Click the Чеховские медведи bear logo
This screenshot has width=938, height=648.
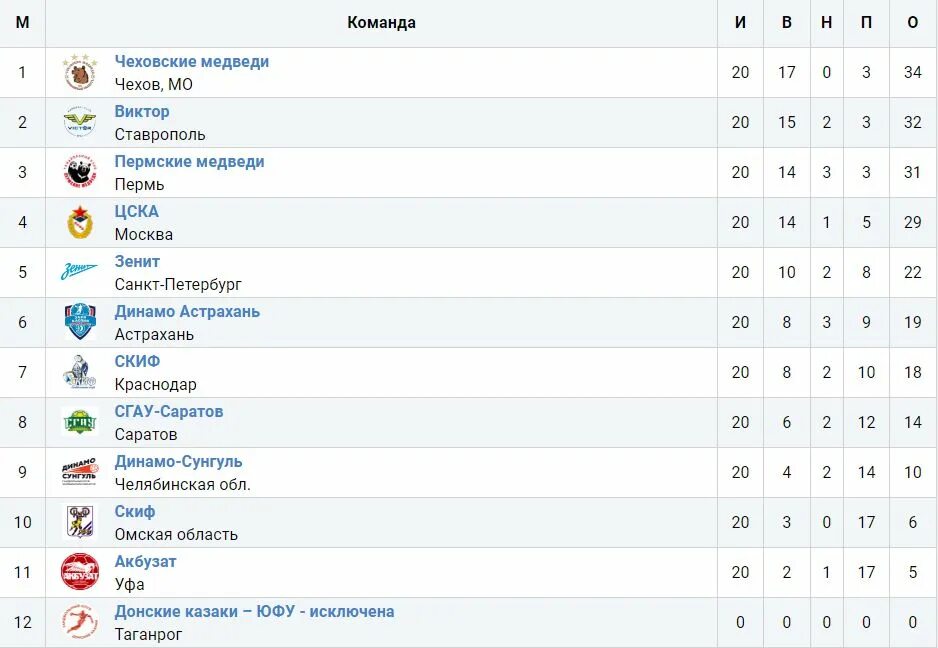pos(80,72)
